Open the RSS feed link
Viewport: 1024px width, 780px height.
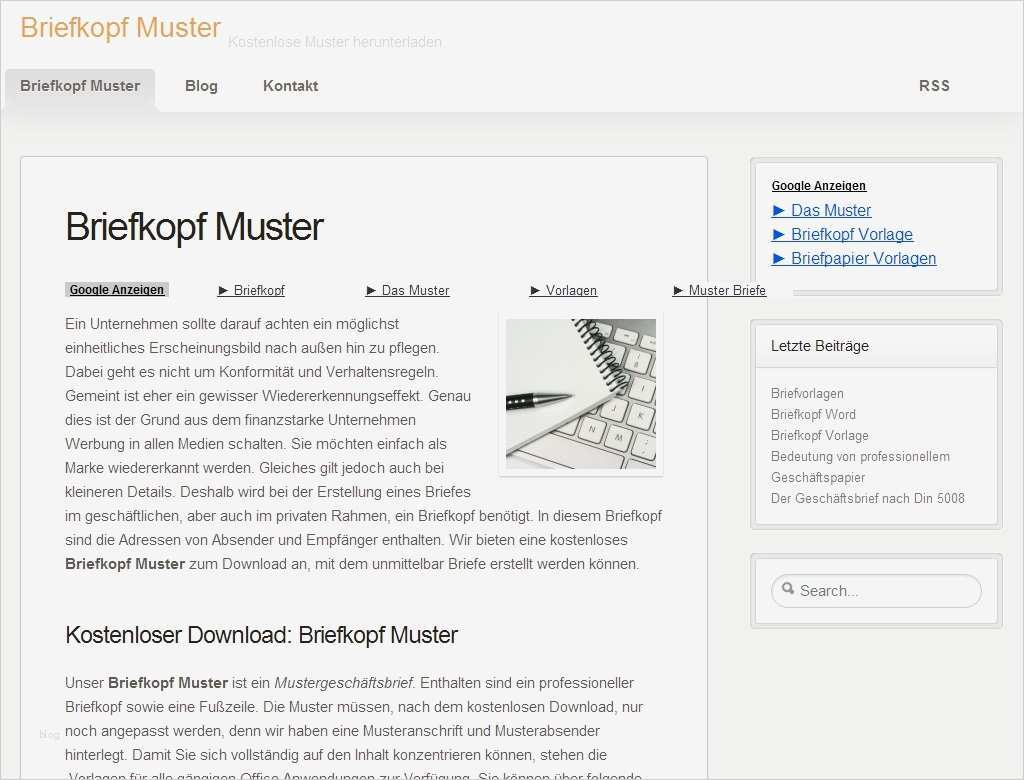click(935, 86)
